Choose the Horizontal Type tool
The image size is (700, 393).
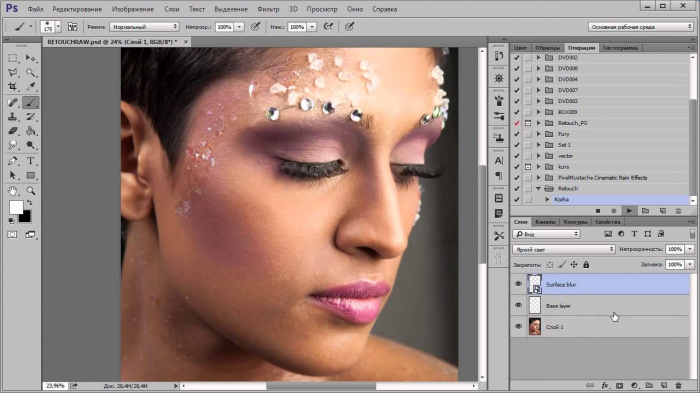30,161
